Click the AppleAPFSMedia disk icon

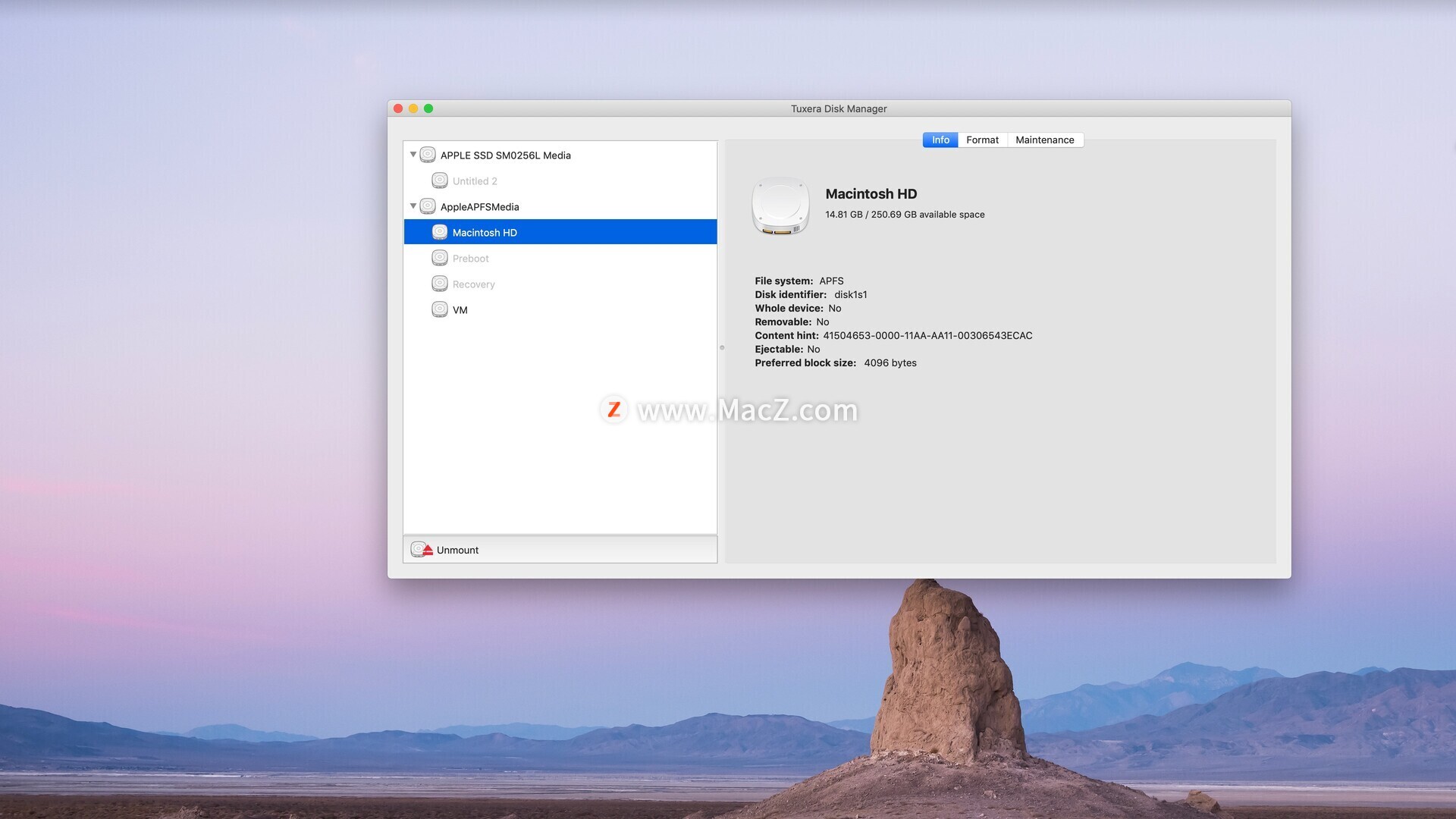coord(428,206)
